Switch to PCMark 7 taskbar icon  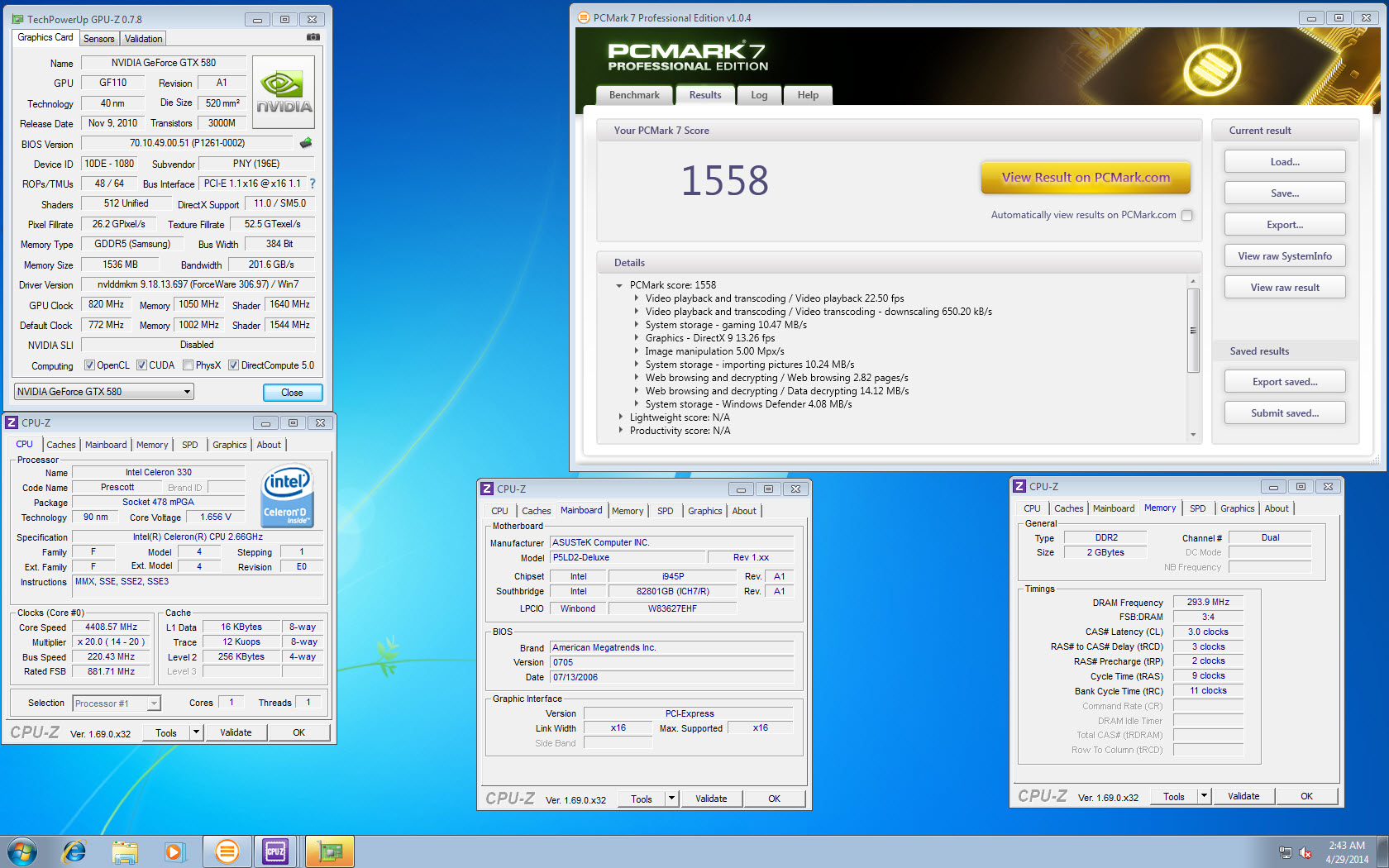pos(227,851)
